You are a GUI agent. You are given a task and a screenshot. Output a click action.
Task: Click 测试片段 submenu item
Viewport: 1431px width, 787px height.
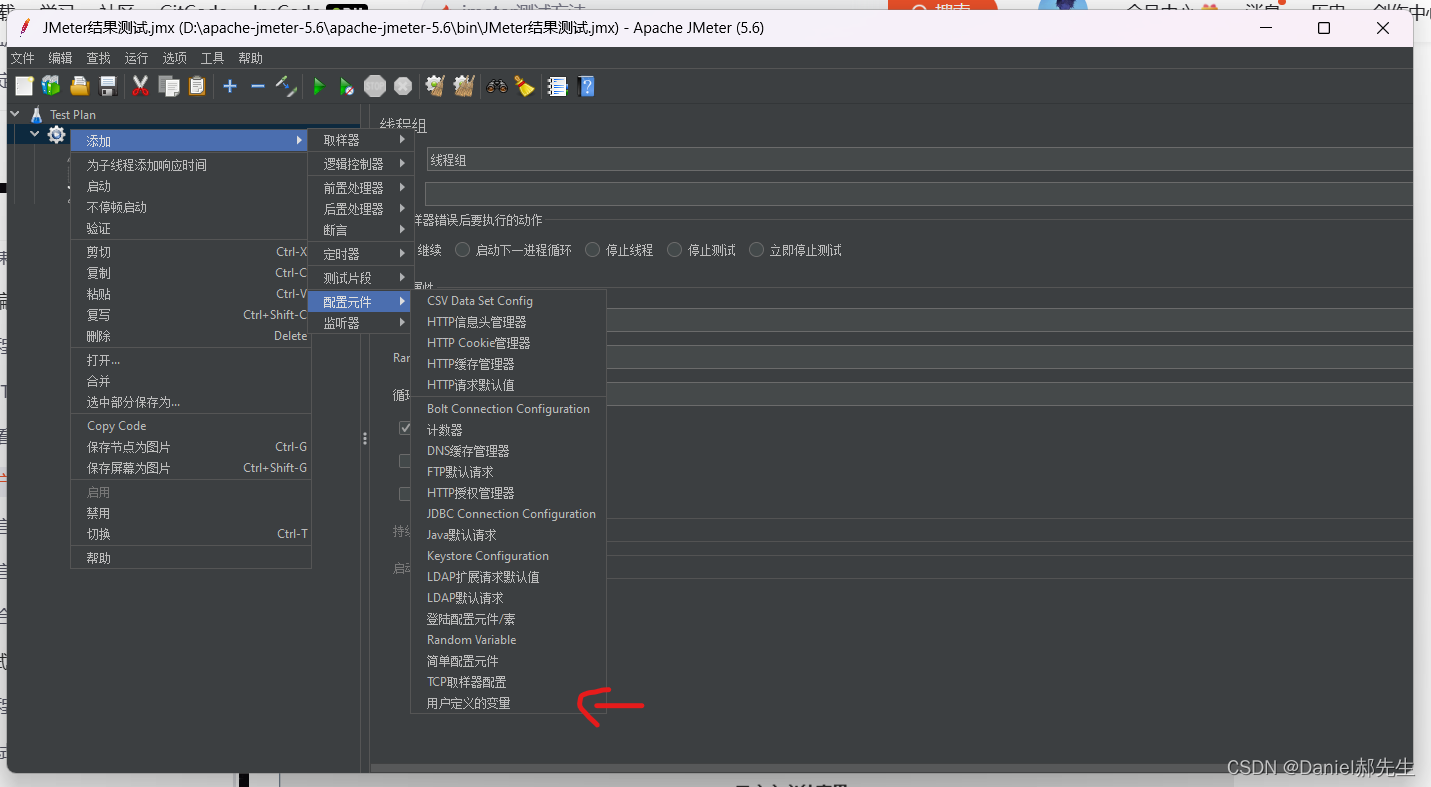coord(359,278)
